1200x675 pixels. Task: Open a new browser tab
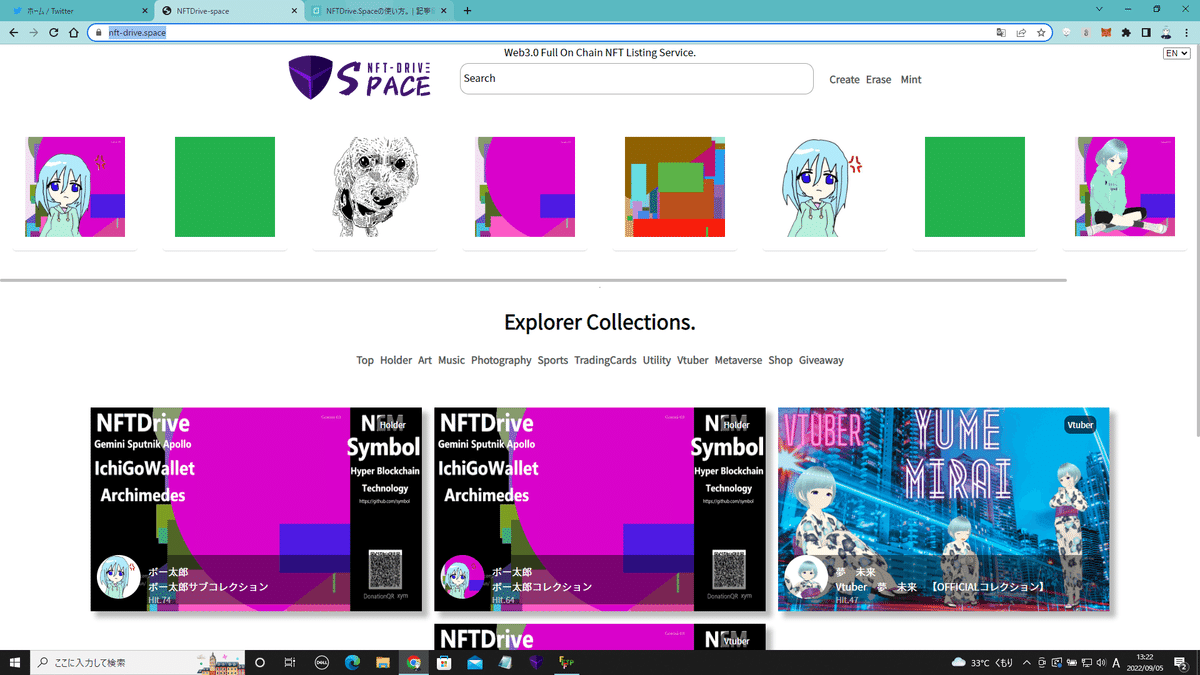point(467,10)
